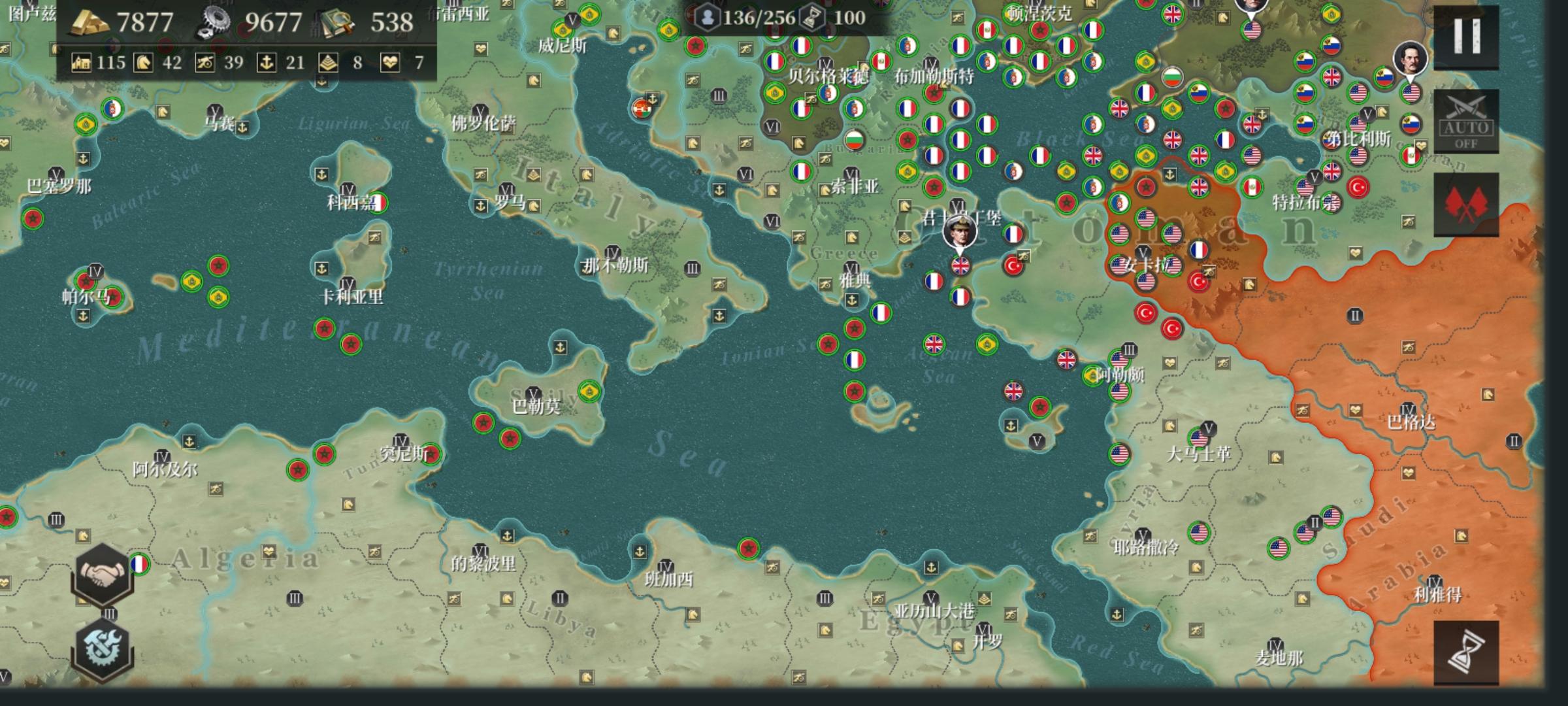Select the city 亚历山大港

(934, 611)
